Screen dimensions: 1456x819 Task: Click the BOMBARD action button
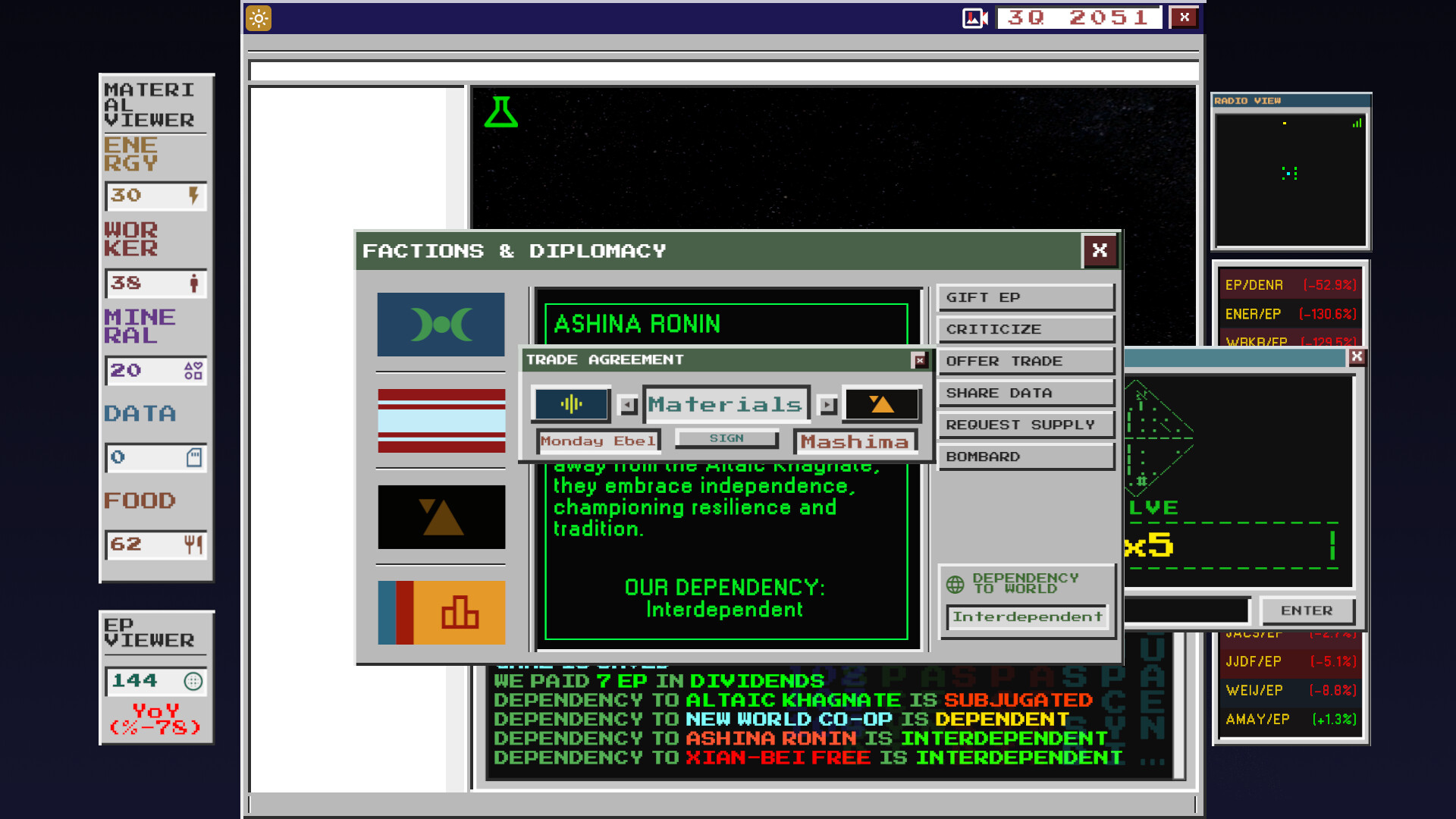coord(1025,456)
